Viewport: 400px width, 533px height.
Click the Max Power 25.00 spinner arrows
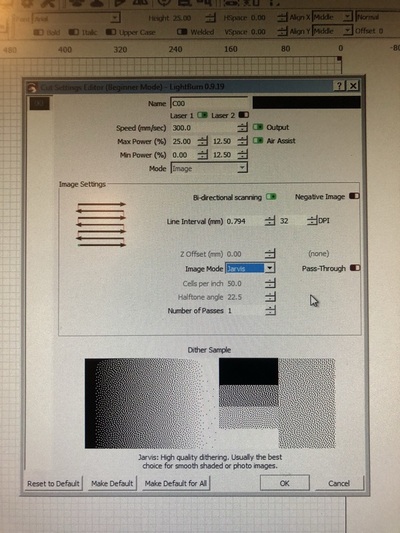[x=202, y=141]
